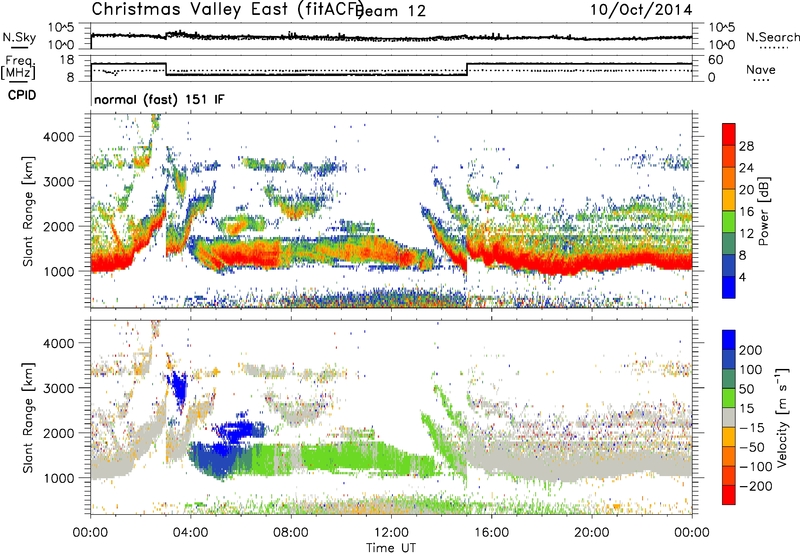Screen dimensions: 800x554
Task: Click the "2000" tick in velocity panel
Action: pyautogui.click(x=59, y=433)
